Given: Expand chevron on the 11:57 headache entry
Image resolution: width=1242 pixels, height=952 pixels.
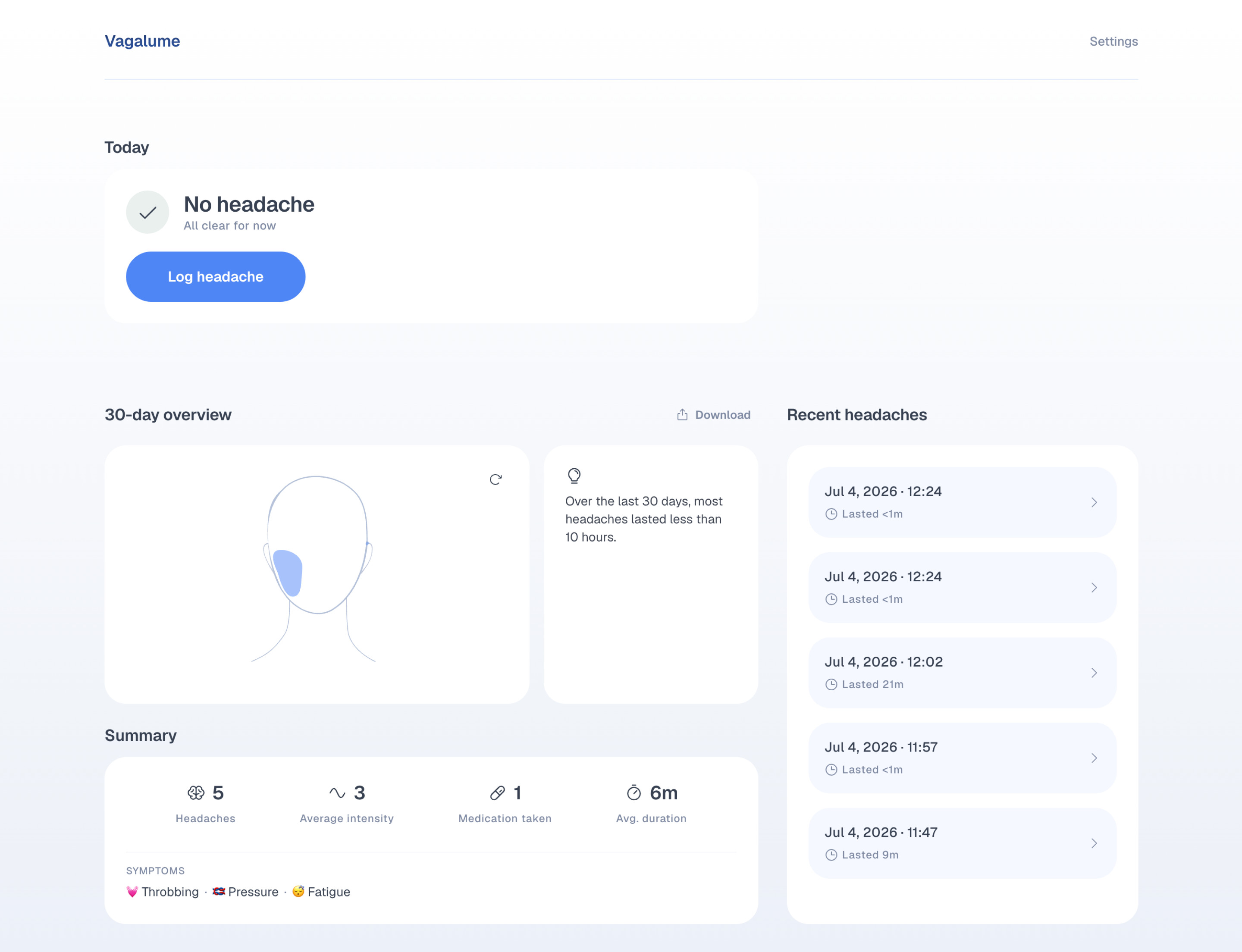Looking at the screenshot, I should (x=1094, y=758).
